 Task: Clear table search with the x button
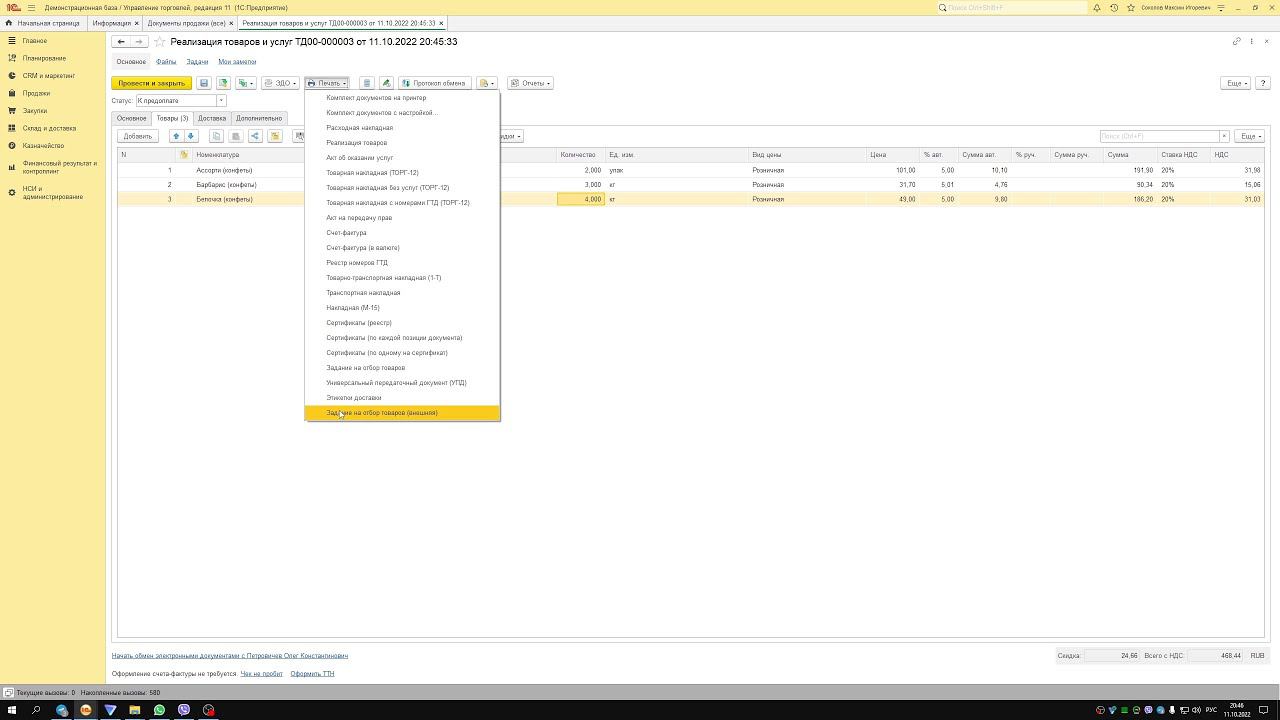(x=1224, y=136)
